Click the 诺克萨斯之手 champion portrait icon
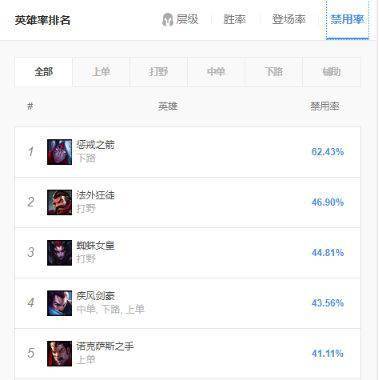Viewport: 379px width, 380px height. pos(59,354)
